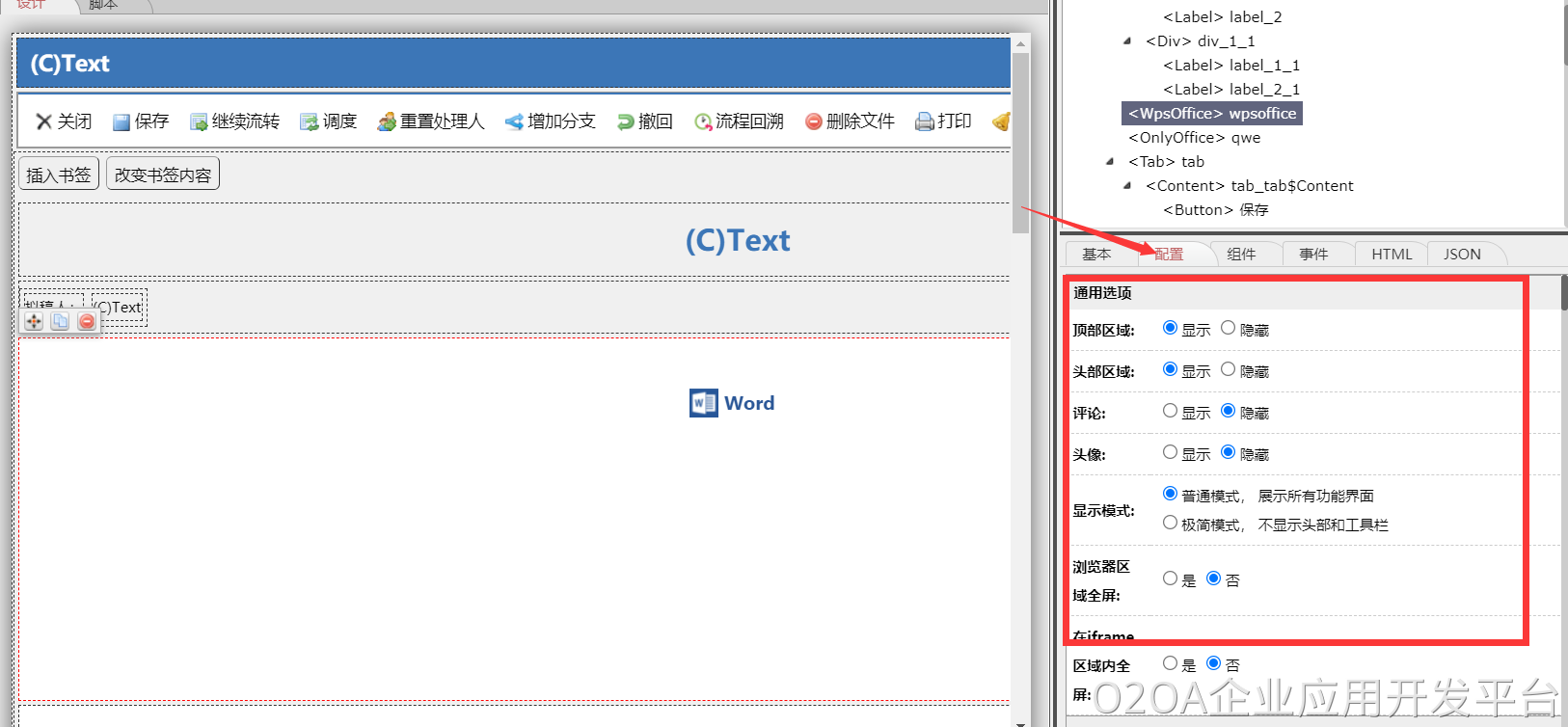Select 显示 for 评论 option
This screenshot has width=1568, height=727.
[1170, 411]
